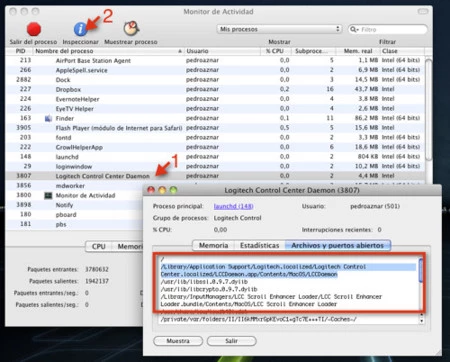Click the process list vertical scrollbar
Screen dimensions: 450x362
pyautogui.click(x=429, y=110)
